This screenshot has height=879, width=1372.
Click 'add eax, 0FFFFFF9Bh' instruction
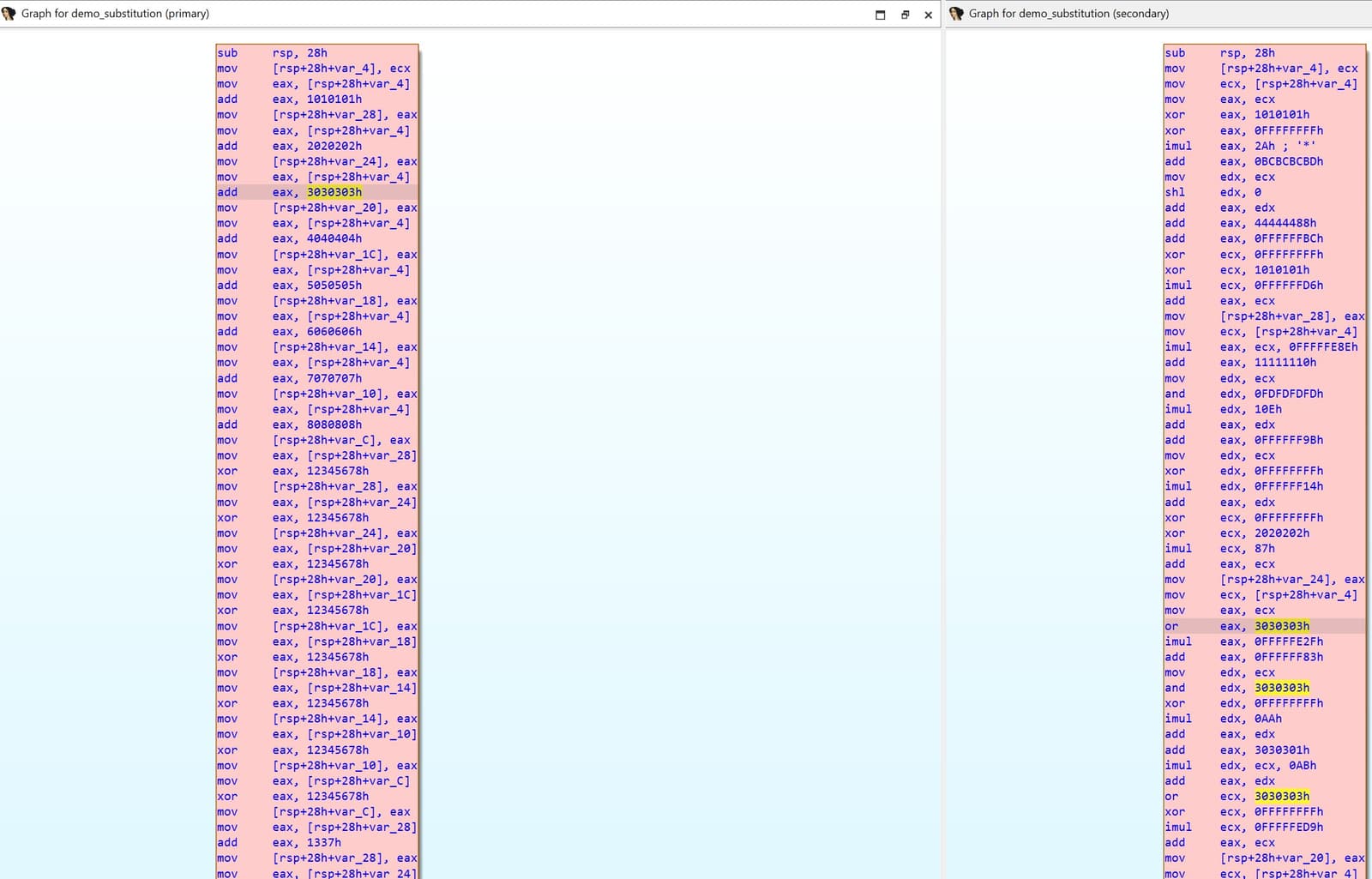1244,440
